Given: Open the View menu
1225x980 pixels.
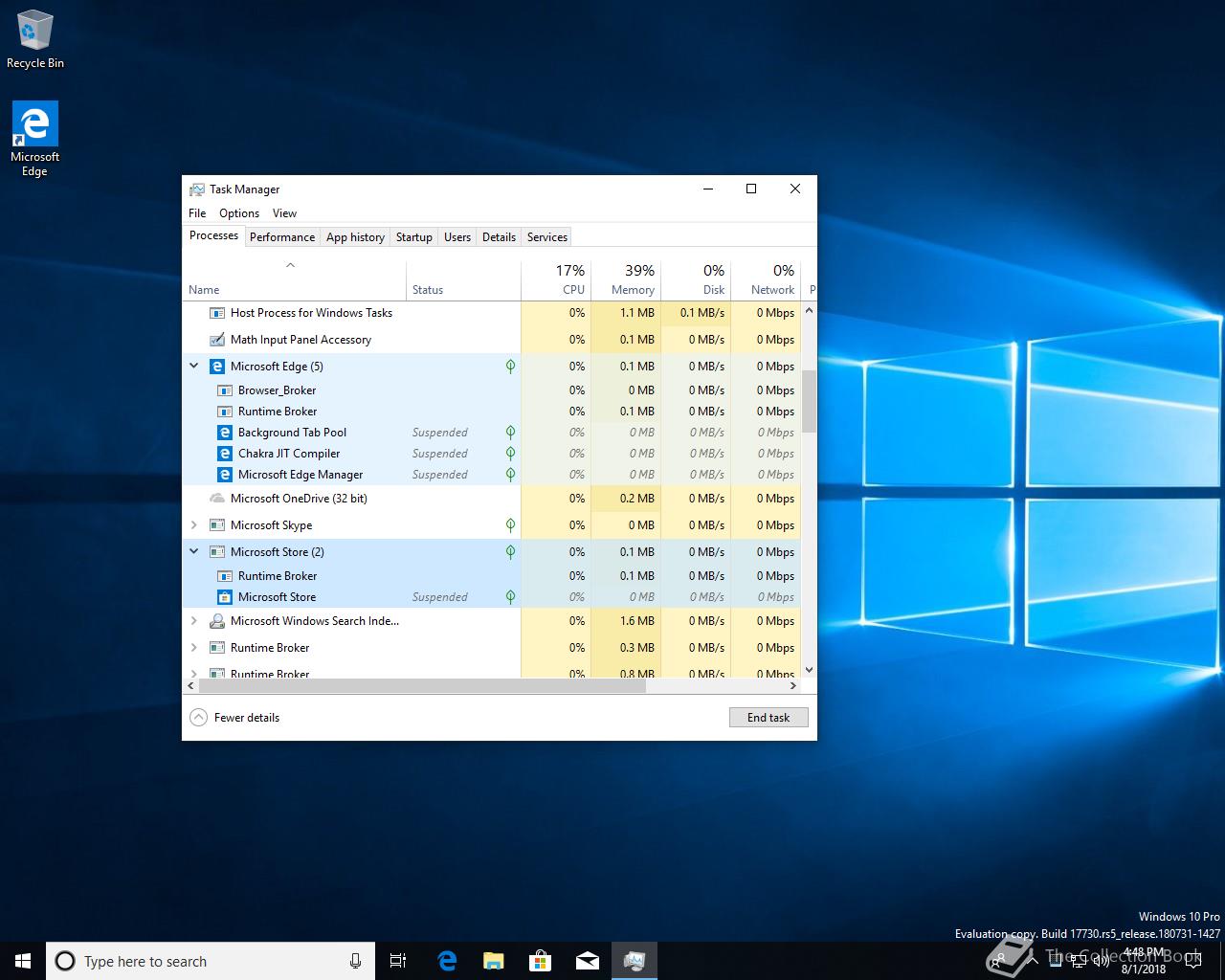Looking at the screenshot, I should (x=284, y=213).
